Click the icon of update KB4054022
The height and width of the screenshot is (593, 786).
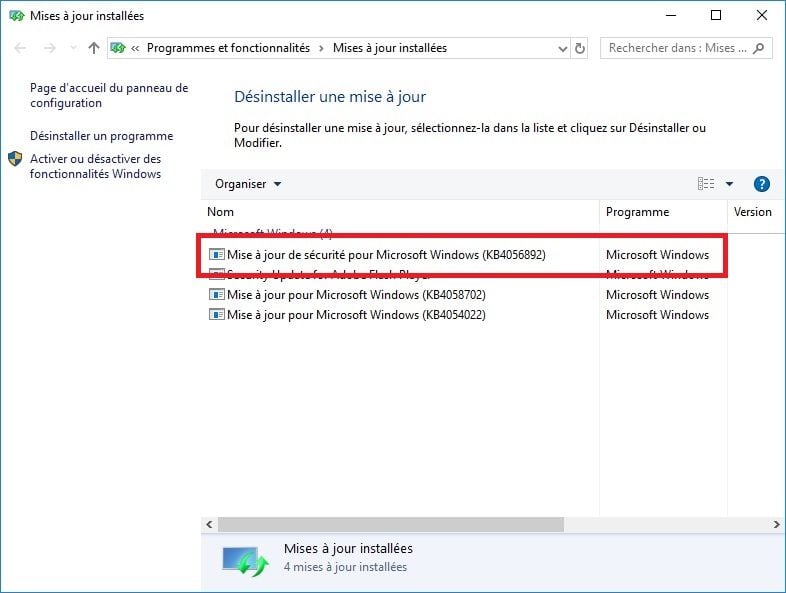click(217, 315)
